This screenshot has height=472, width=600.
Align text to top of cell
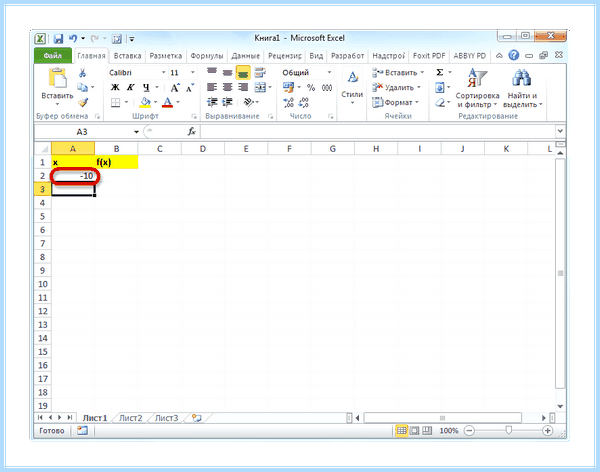[x=212, y=72]
